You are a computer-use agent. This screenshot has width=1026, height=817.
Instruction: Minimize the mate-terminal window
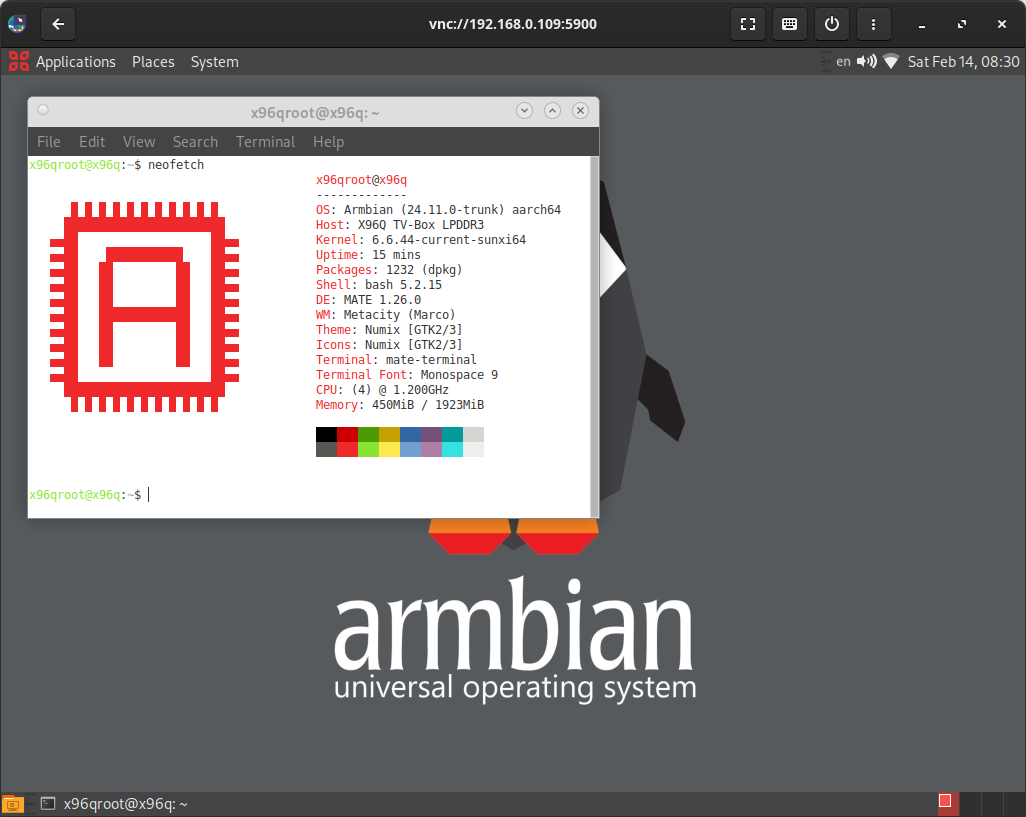coord(524,111)
